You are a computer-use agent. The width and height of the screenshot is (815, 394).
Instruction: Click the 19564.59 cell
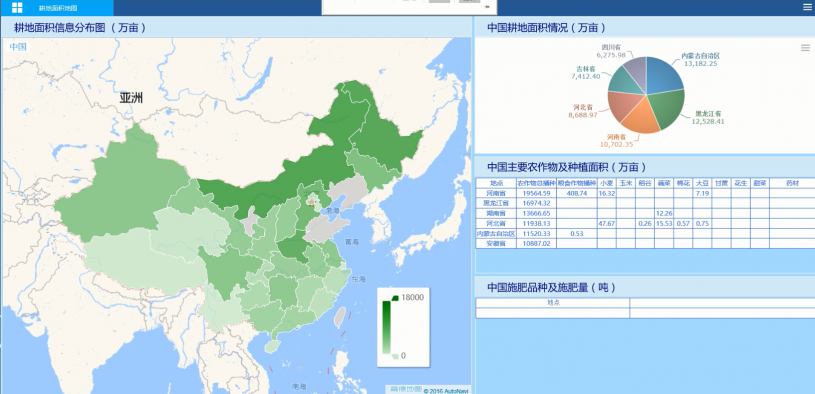click(536, 193)
